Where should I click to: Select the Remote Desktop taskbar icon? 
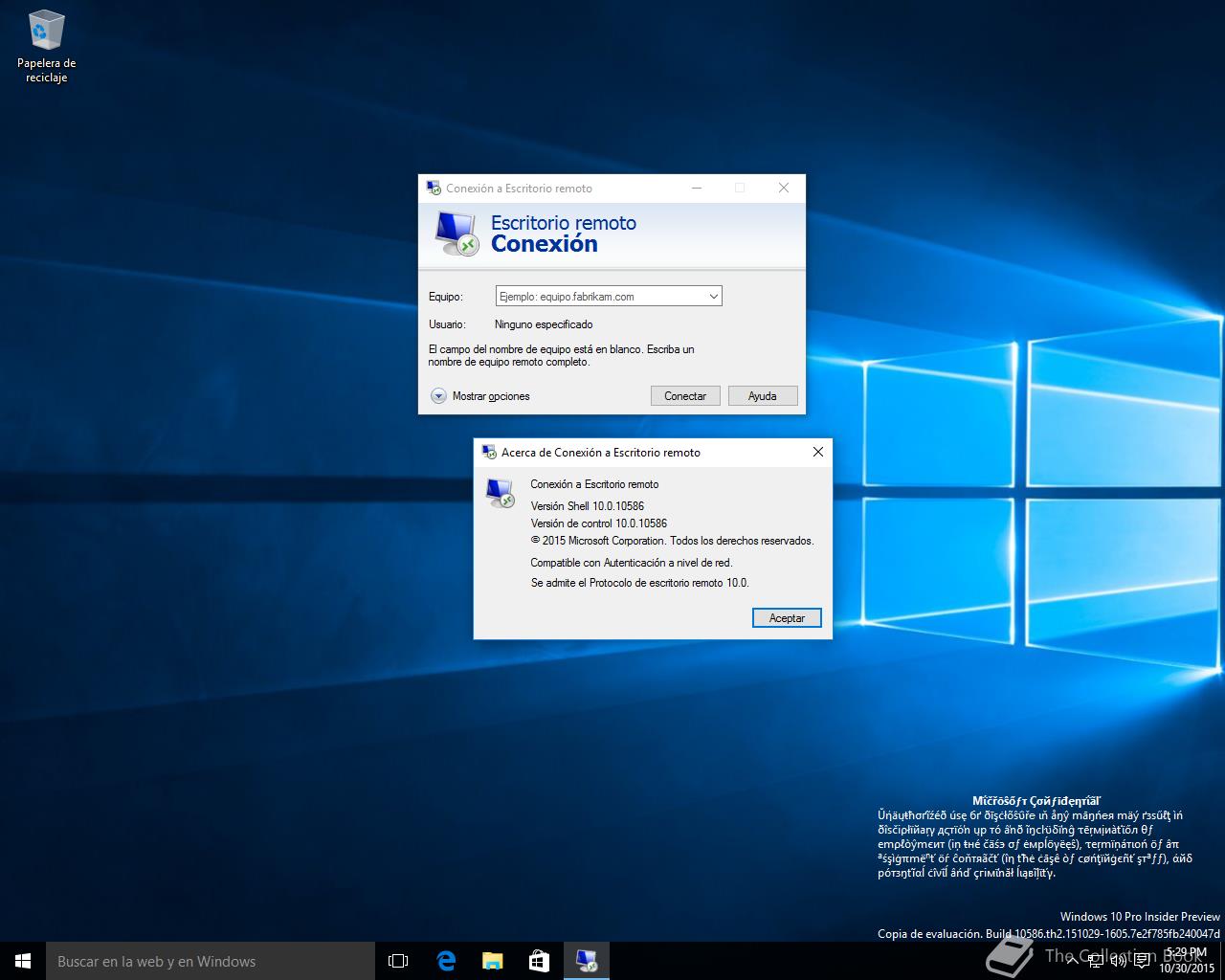tap(587, 961)
